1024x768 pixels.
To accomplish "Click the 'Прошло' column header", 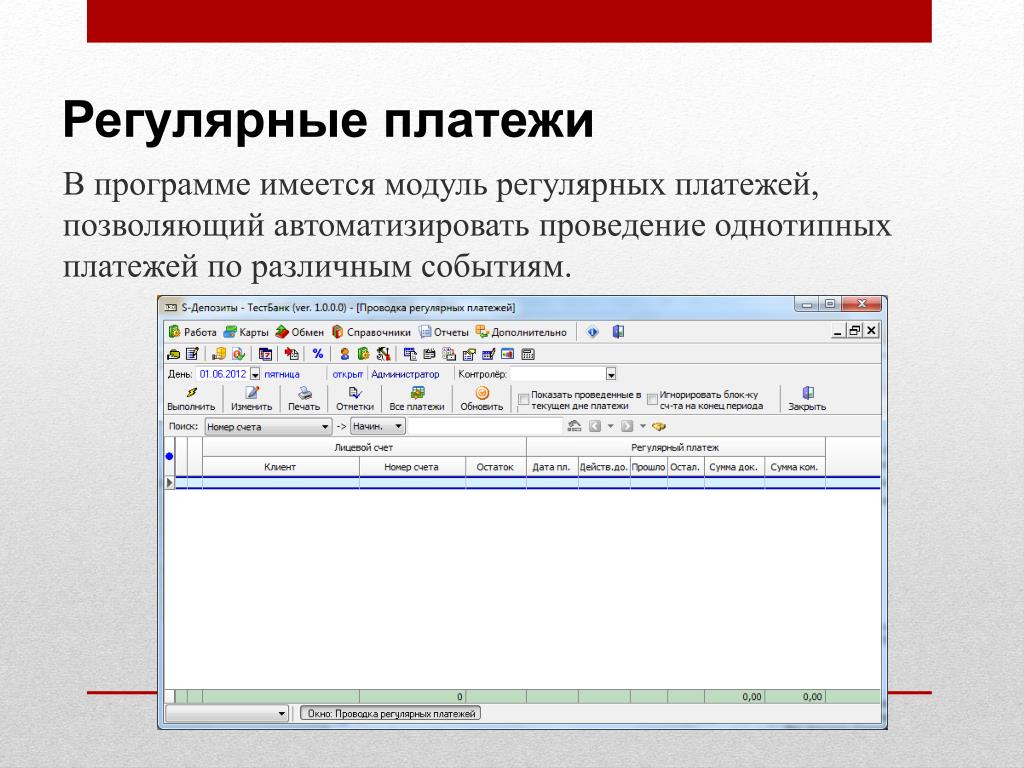I will tap(648, 467).
